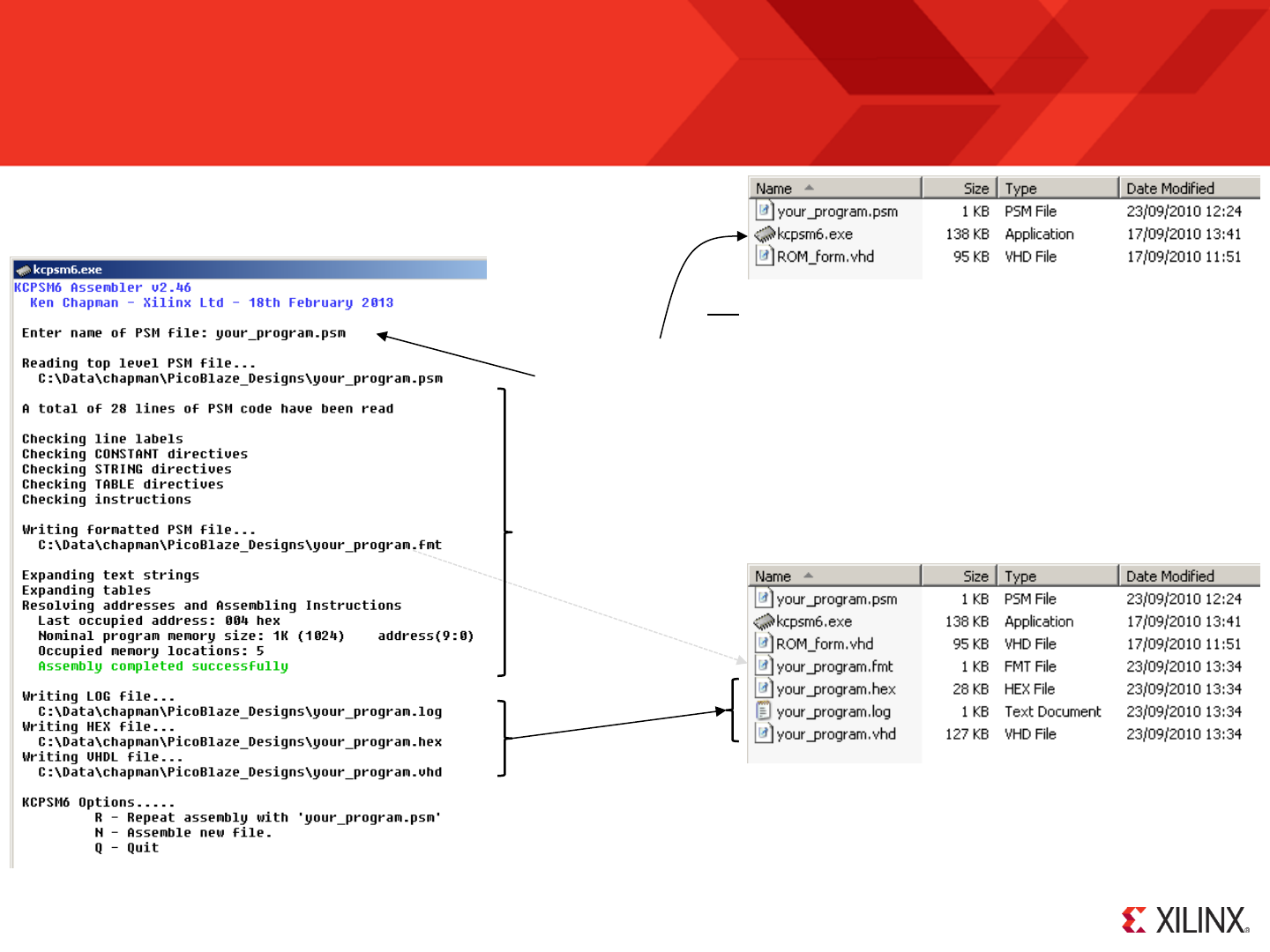Click the modified date of your_program.log
The image size is (1270, 952).
[1184, 711]
